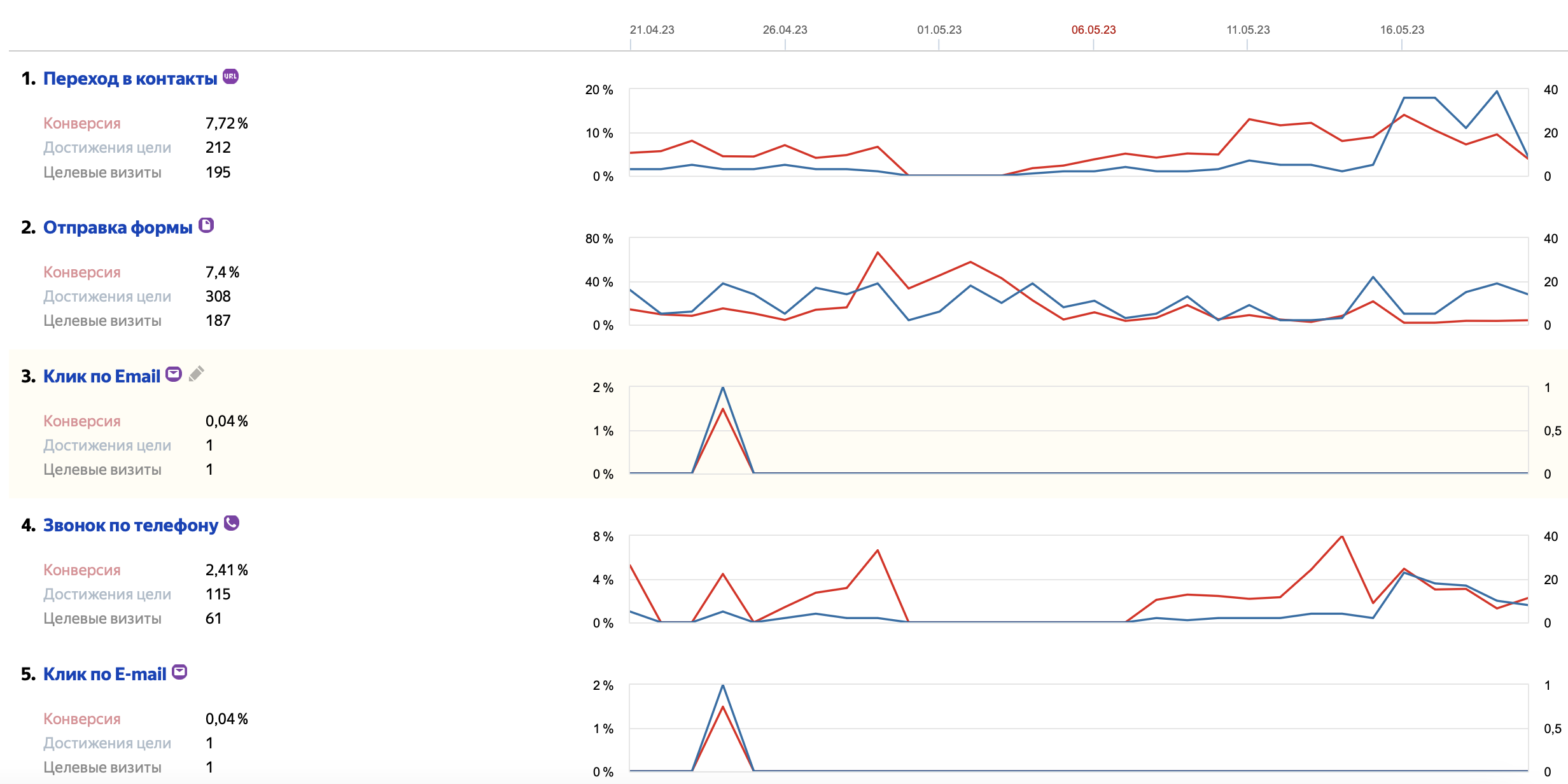Open the Звонок по телефону goal link
The image size is (1568, 784).
tap(130, 526)
